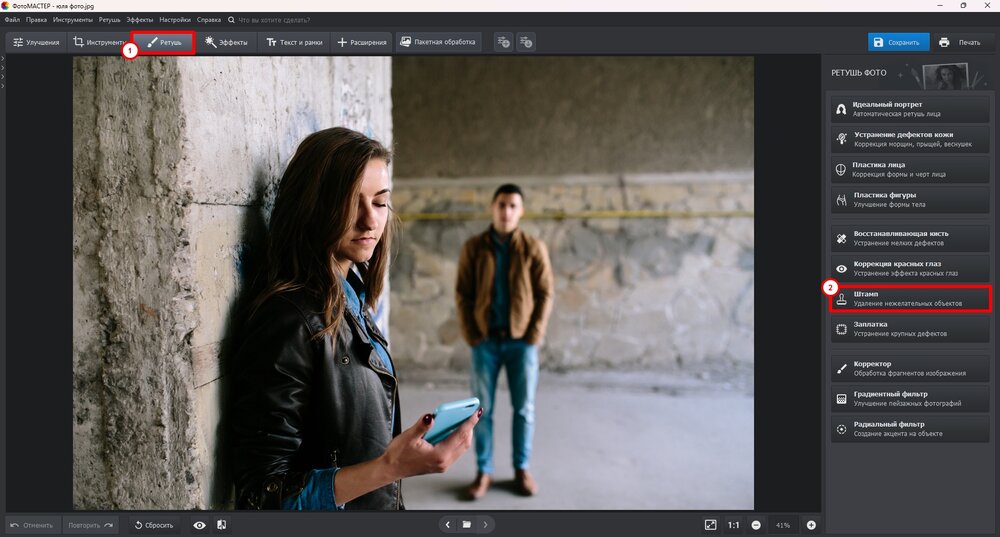Viewport: 1000px width, 537px height.
Task: Open the file browser folder button
Action: tap(466, 524)
